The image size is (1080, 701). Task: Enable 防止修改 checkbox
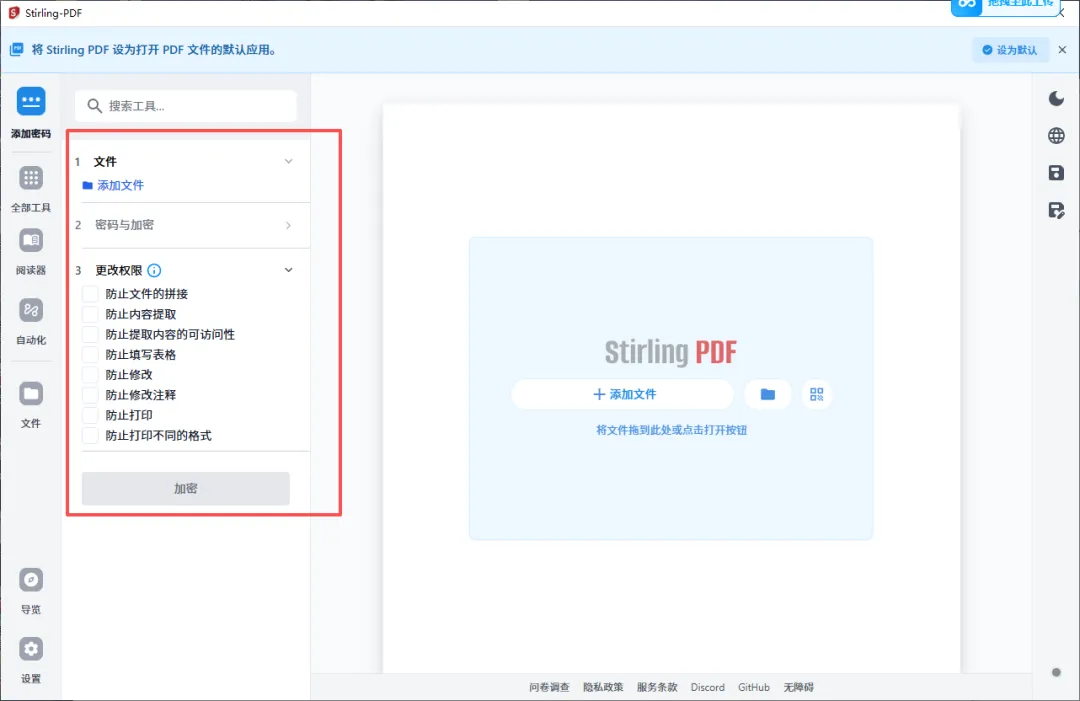tap(90, 375)
